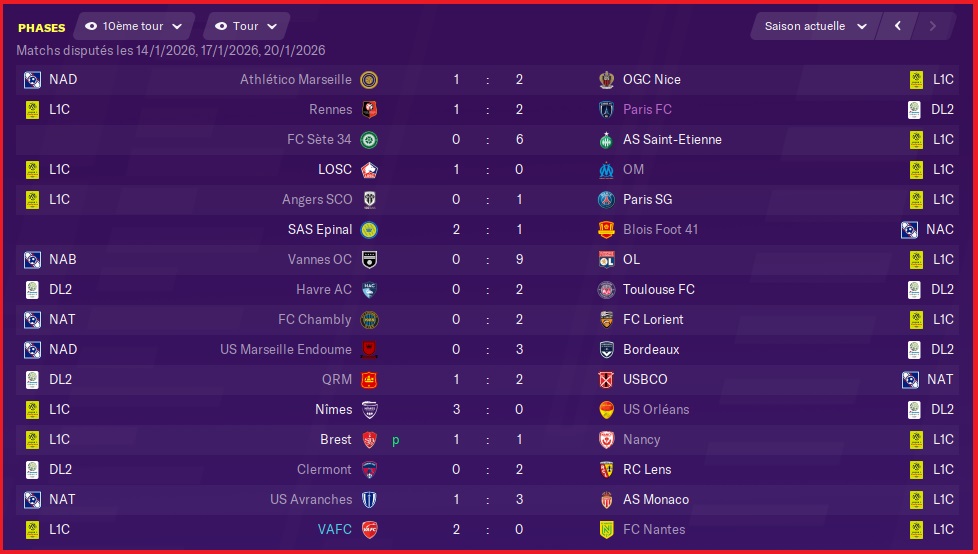Toggle the eye icon on 10ème tour

(x=91, y=26)
